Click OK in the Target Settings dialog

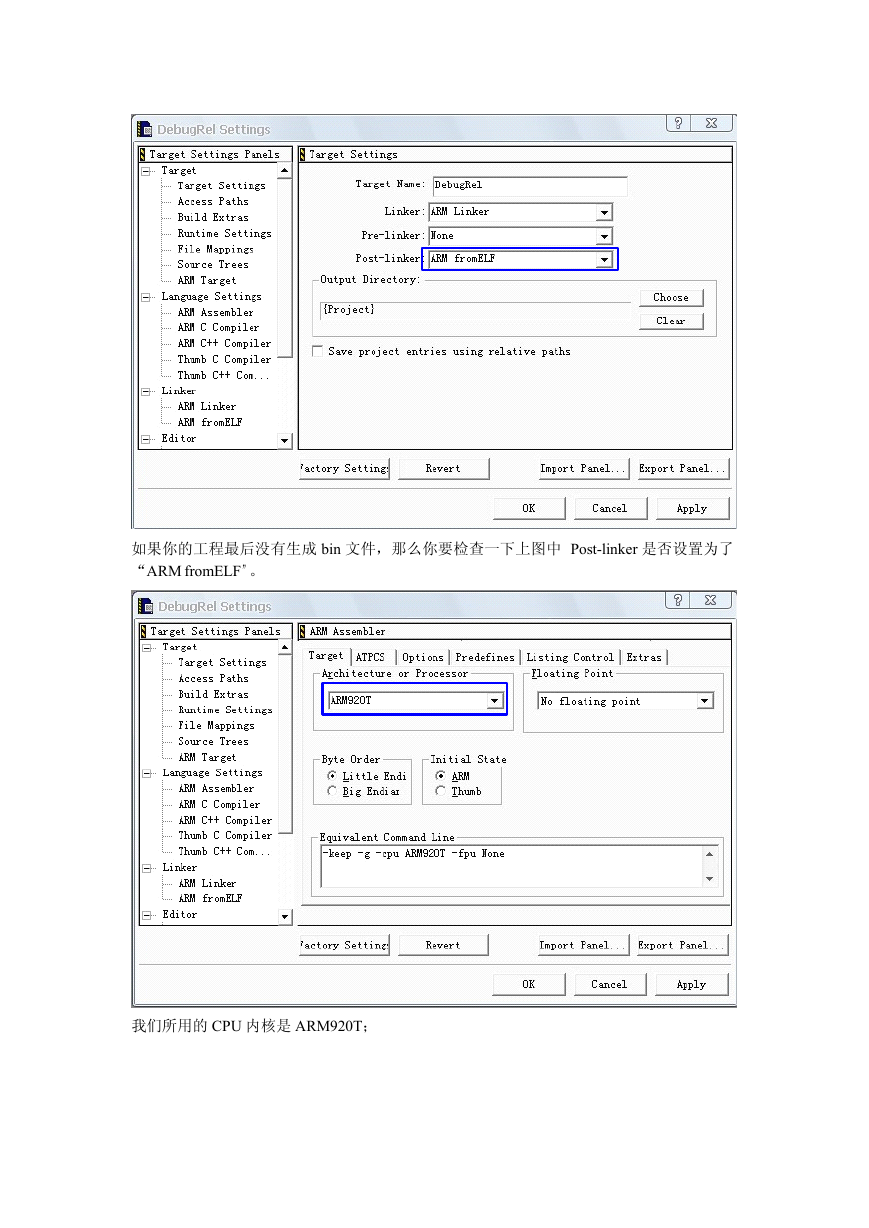click(x=529, y=508)
